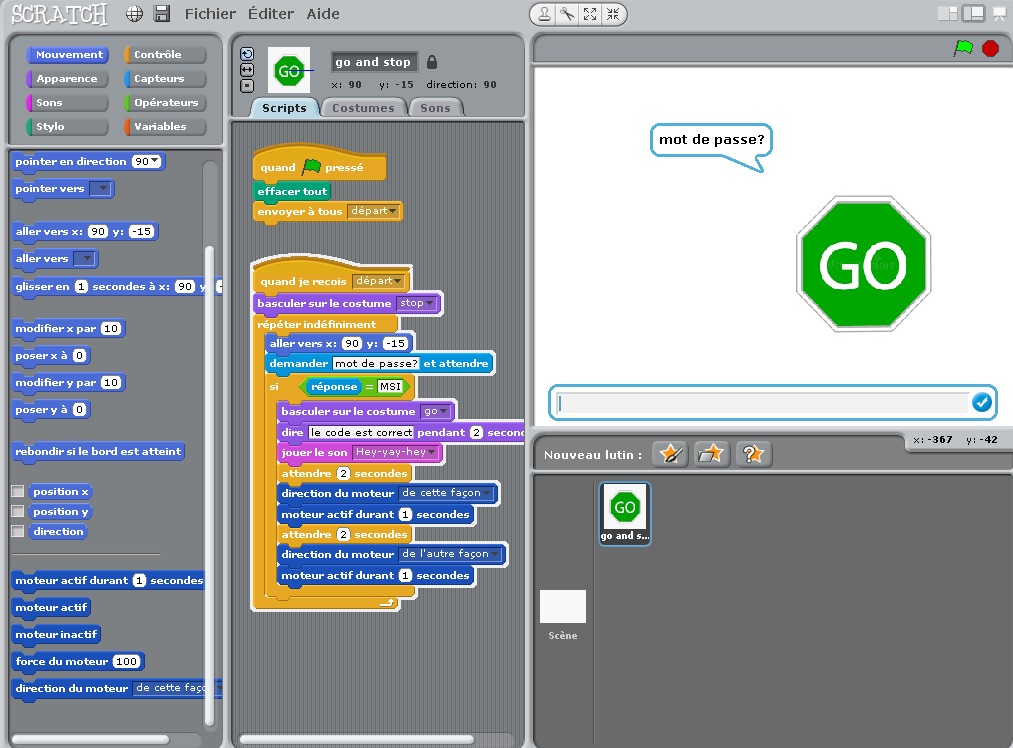Check the direction reporter checkbox

(18, 532)
